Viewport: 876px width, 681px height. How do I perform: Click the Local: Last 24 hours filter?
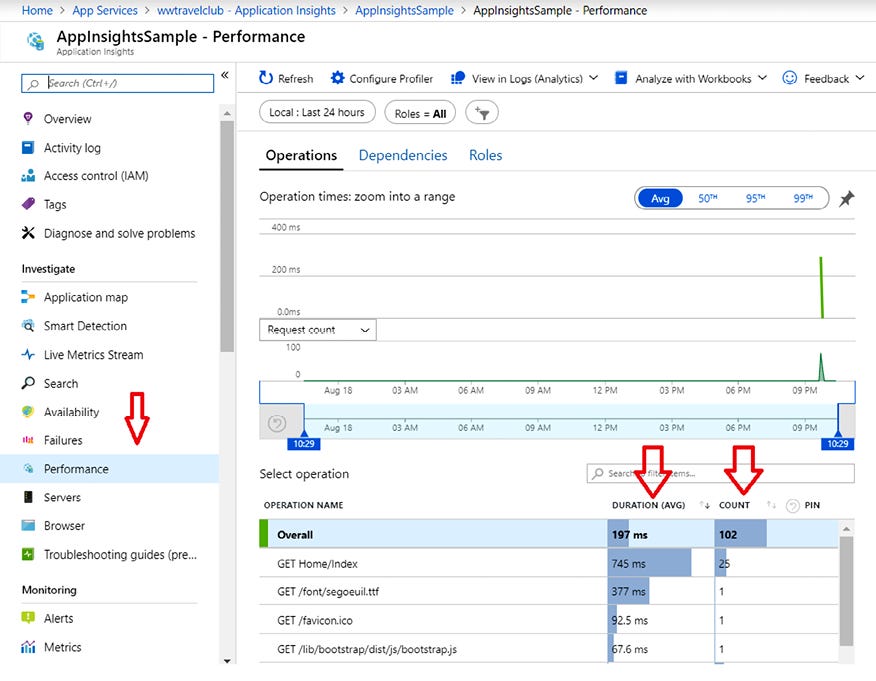[x=317, y=112]
